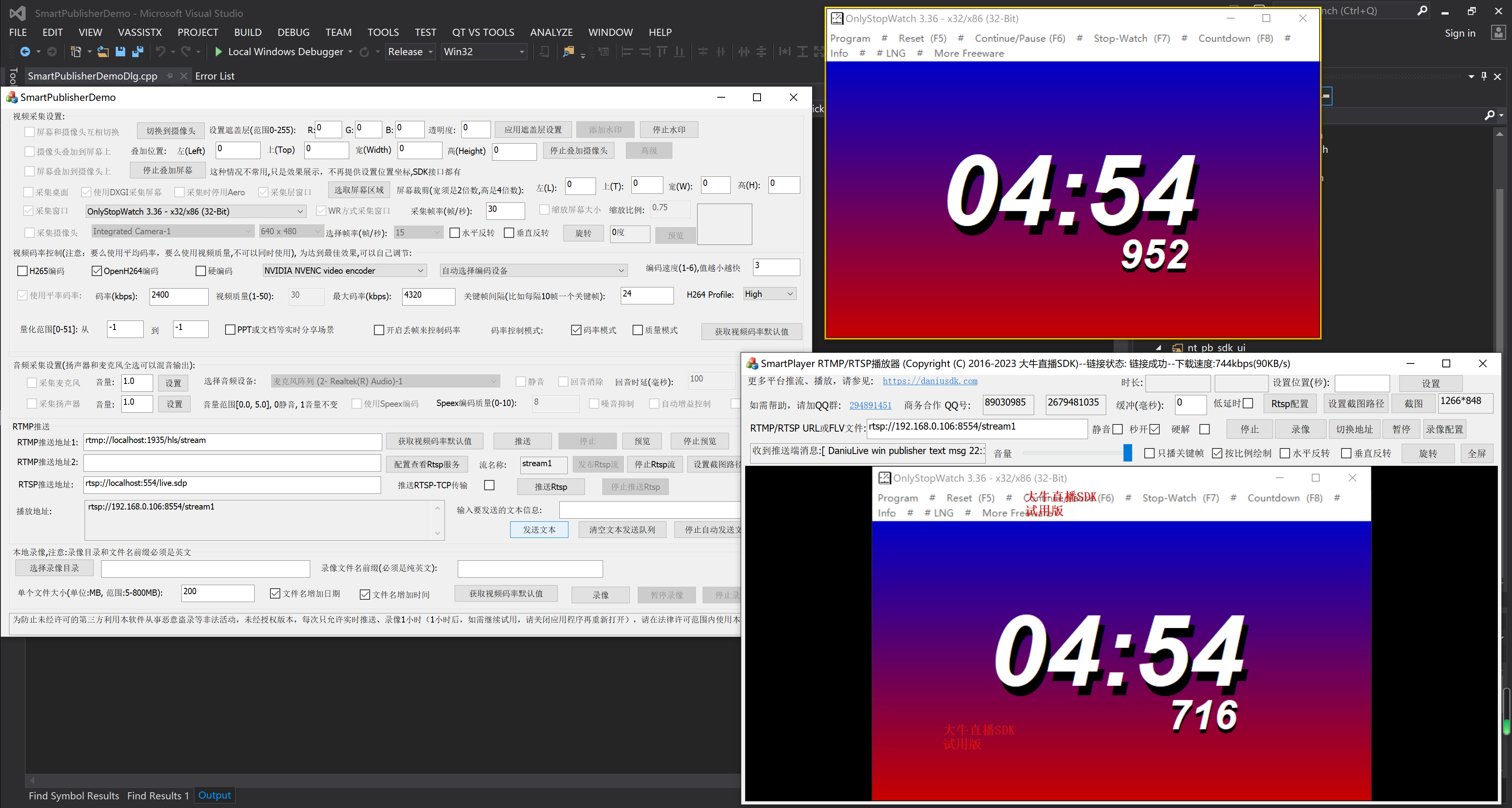
Task: Click the Find in Files toolbar icon
Action: pyautogui.click(x=568, y=52)
